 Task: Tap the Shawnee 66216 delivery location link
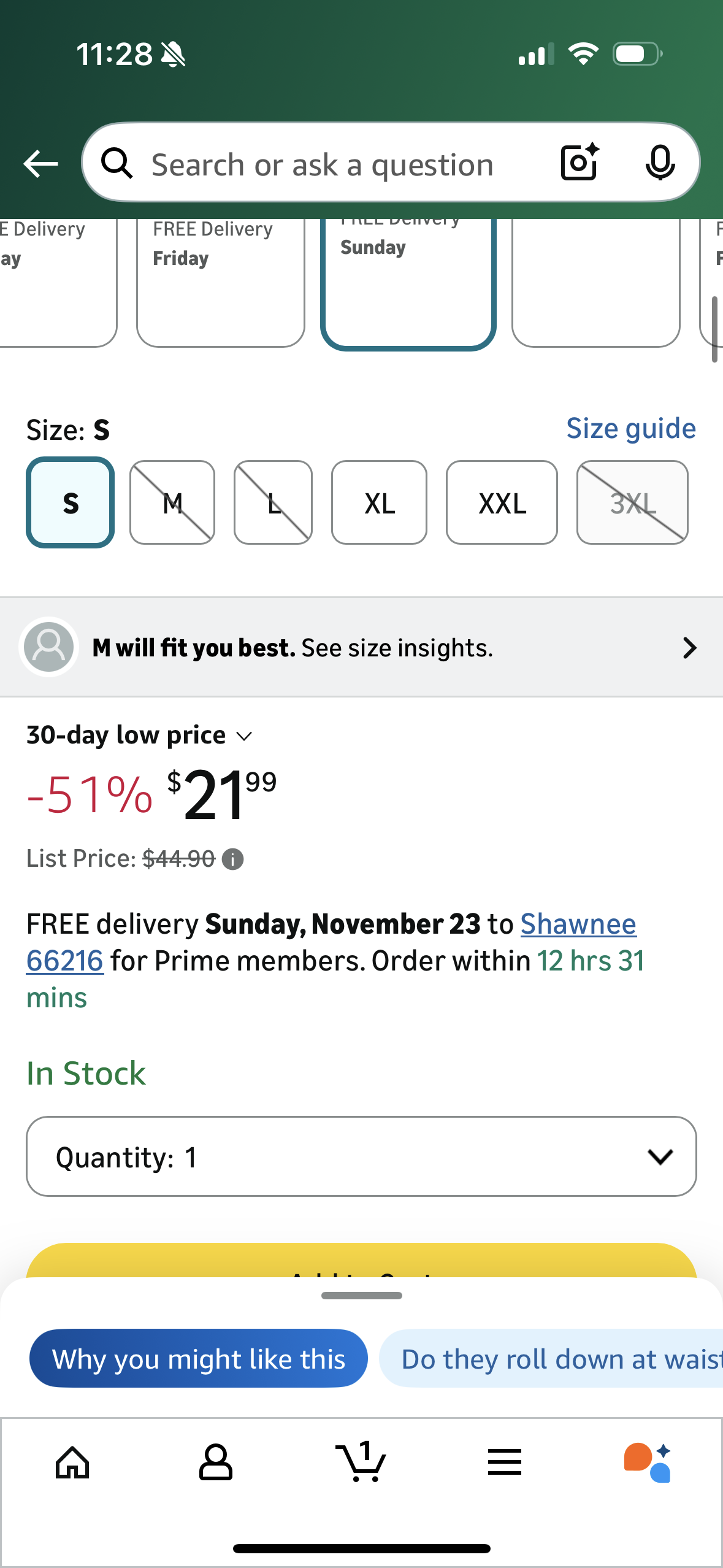[578, 924]
